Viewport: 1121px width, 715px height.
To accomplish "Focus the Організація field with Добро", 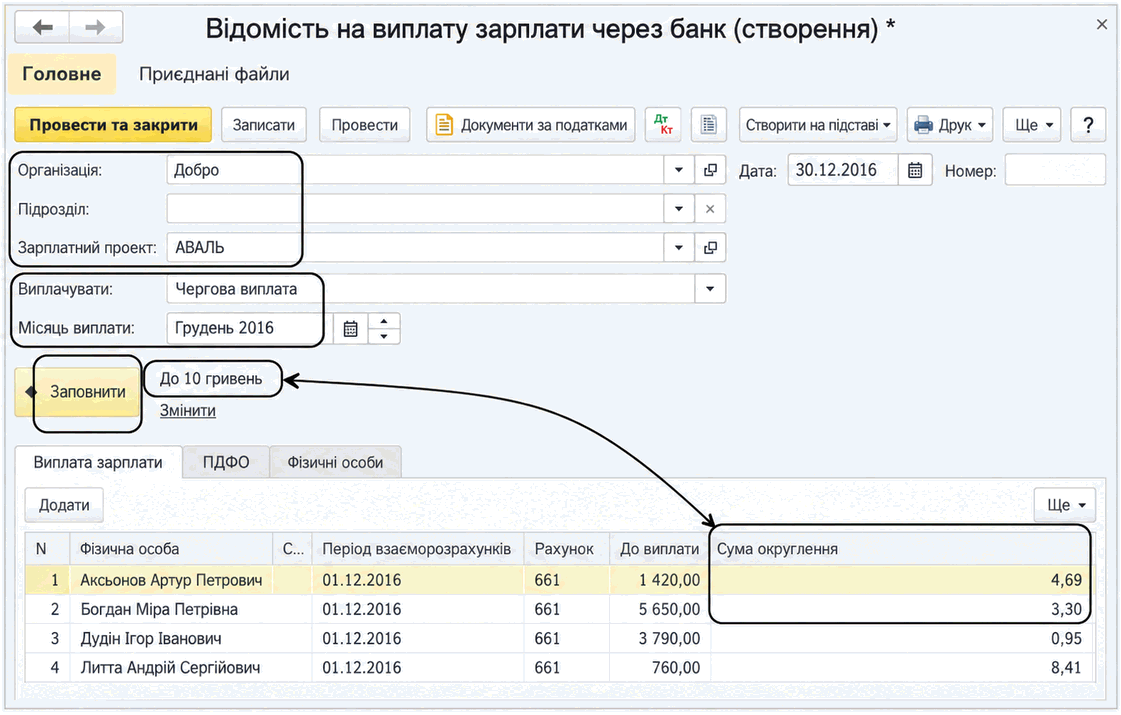I will tap(415, 170).
